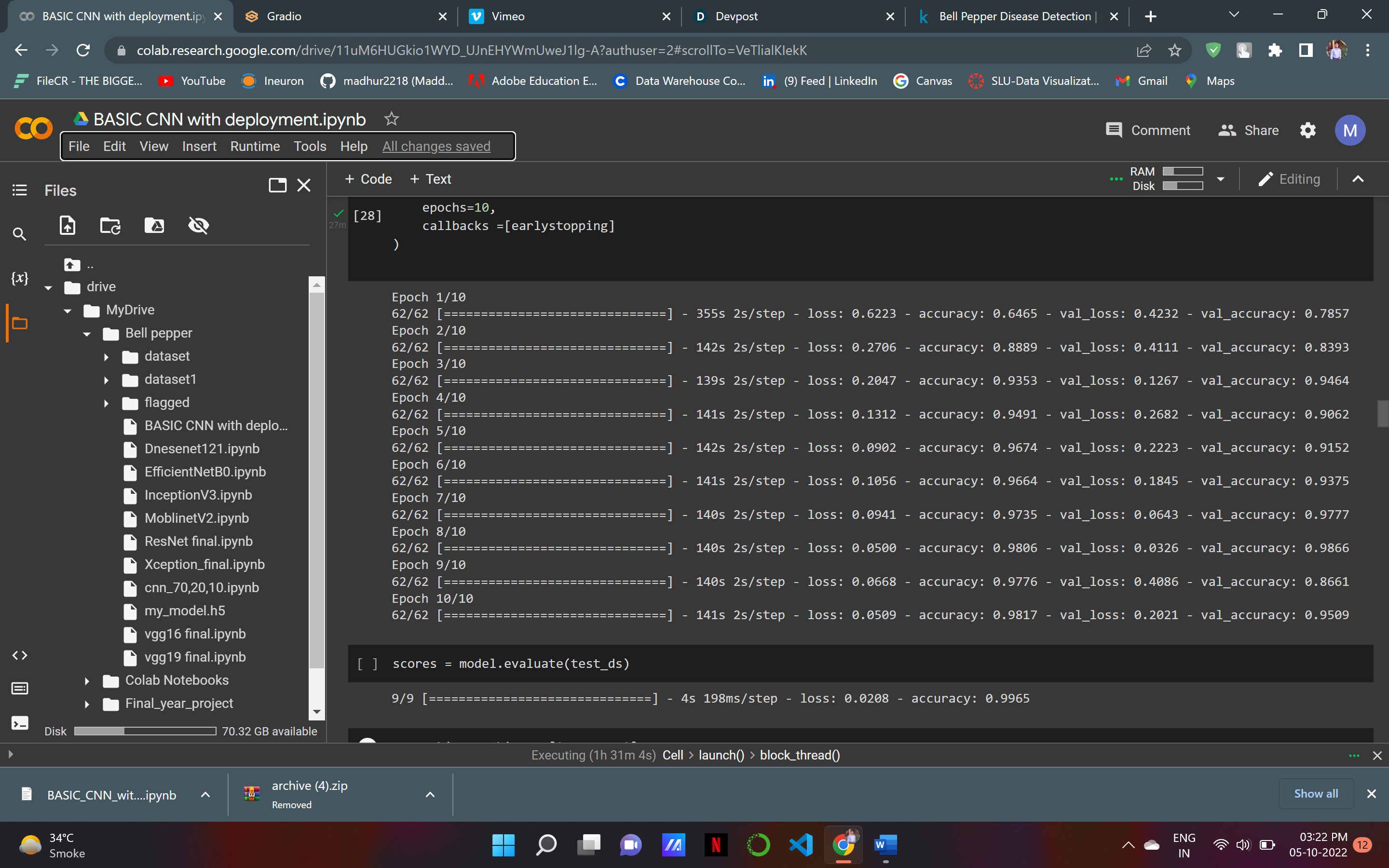Open the table of contents sidebar icon
The height and width of the screenshot is (868, 1389).
coord(19,190)
